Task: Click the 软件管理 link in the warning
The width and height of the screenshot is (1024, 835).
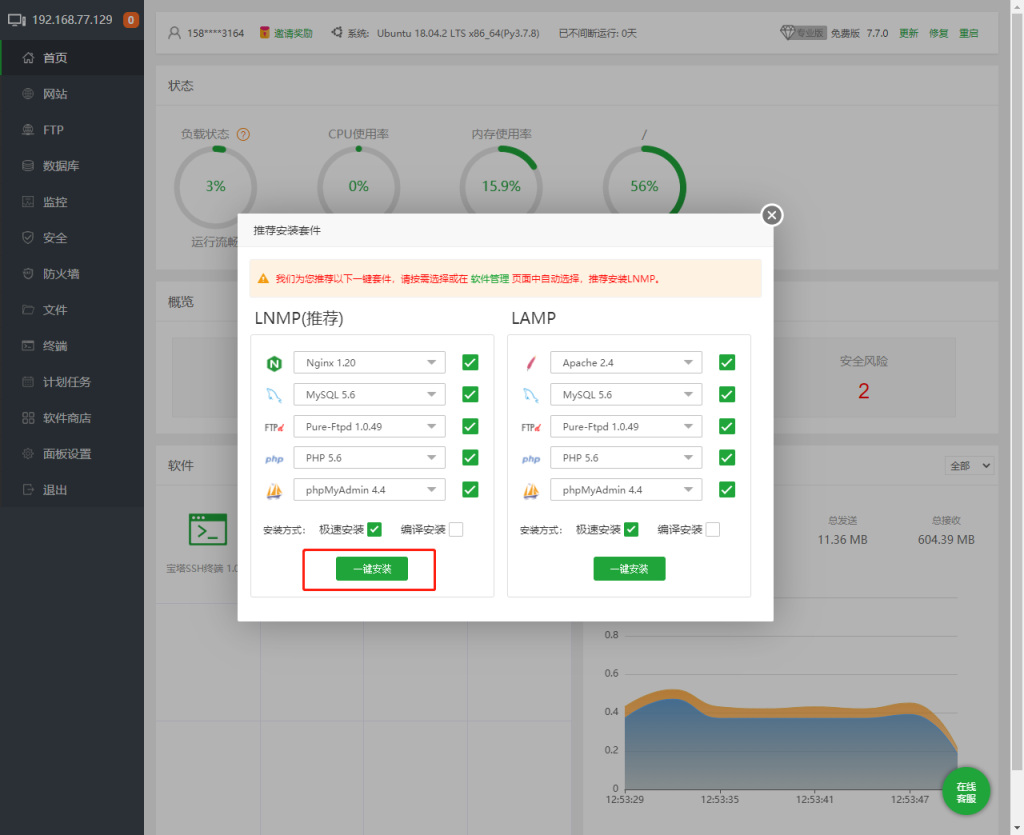Action: pos(490,279)
